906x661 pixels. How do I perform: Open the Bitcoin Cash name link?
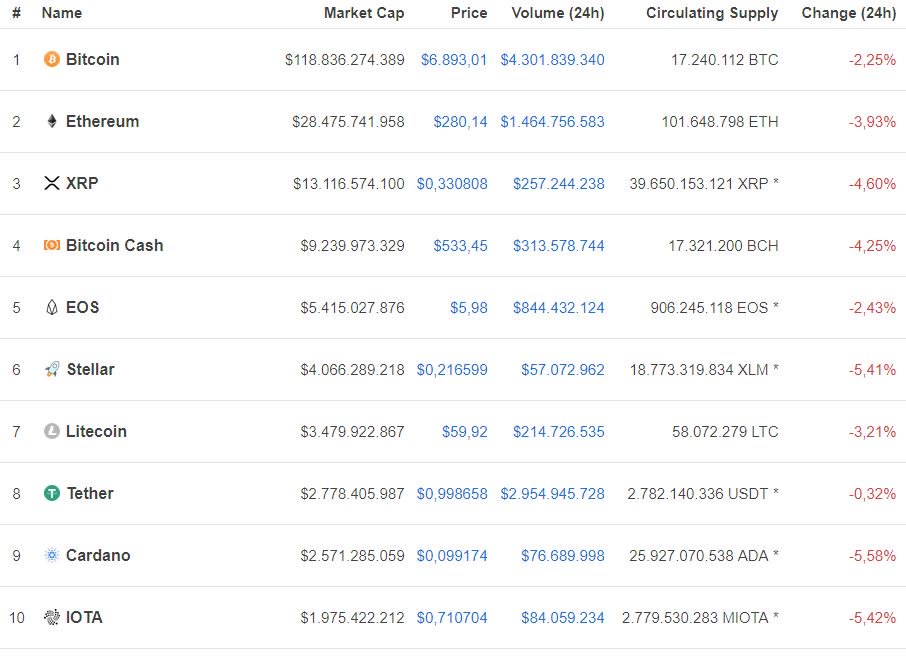114,246
